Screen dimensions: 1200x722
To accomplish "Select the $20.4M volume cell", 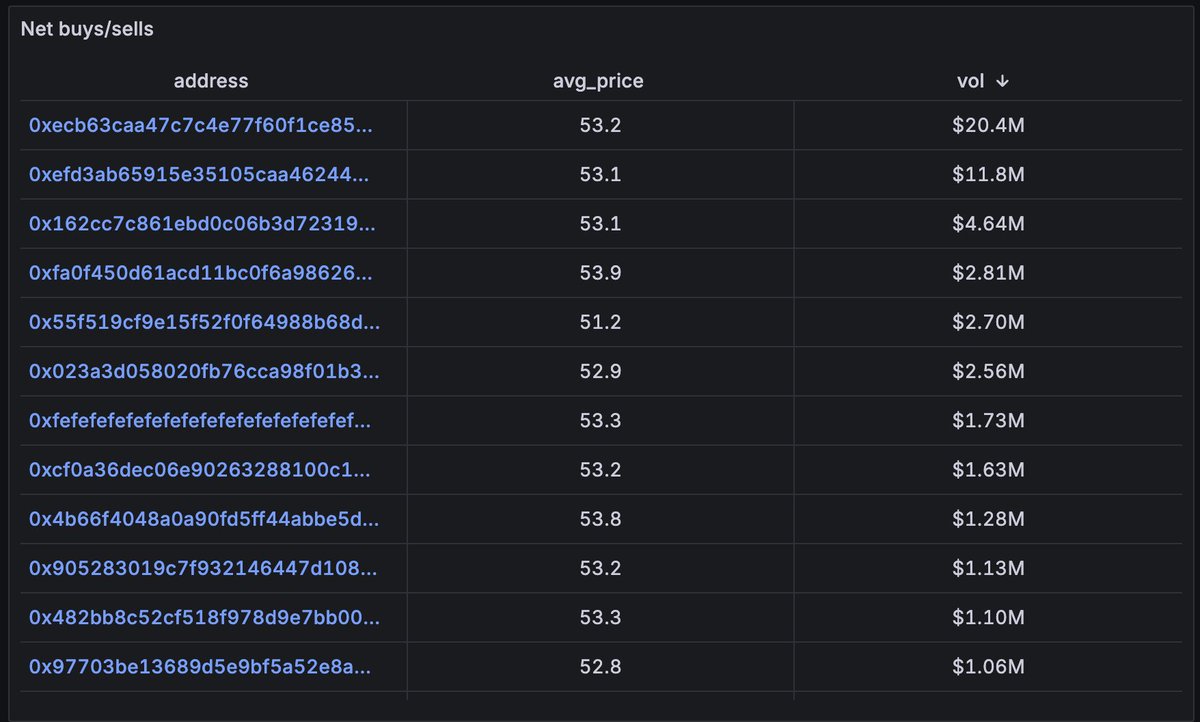I will coord(988,125).
